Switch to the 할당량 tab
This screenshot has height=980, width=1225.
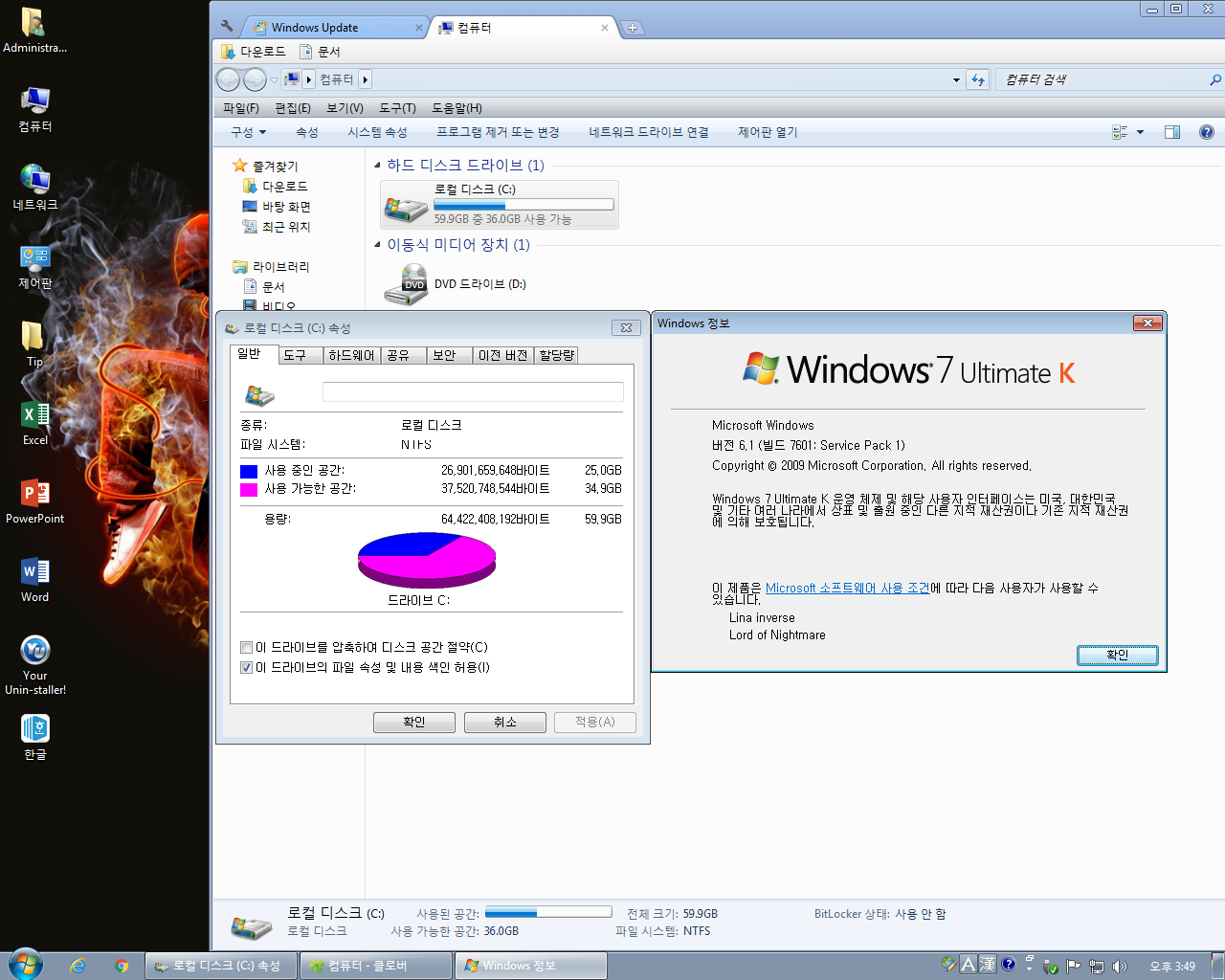[556, 355]
